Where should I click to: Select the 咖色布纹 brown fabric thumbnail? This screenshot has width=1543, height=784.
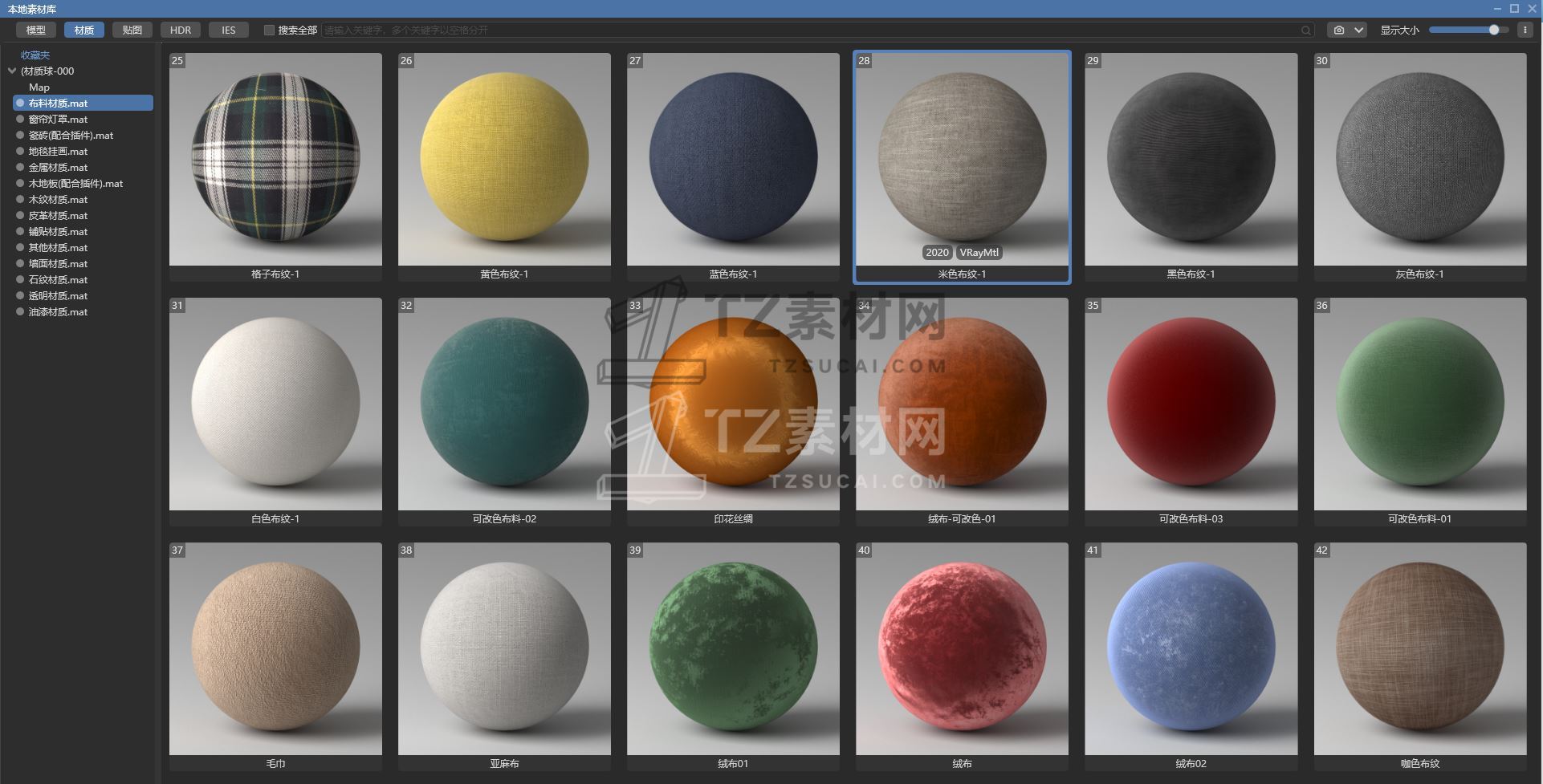pos(1420,648)
